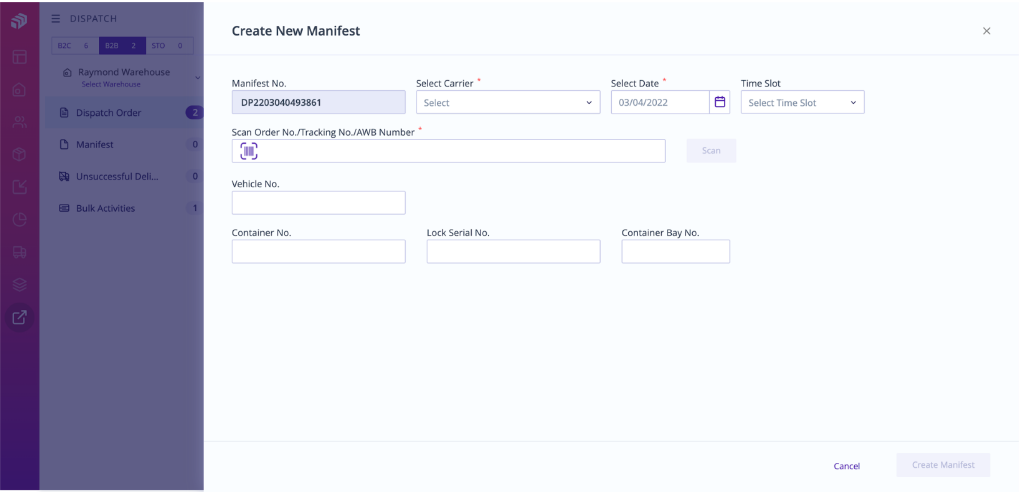1021x492 pixels.
Task: Click the Bulk Activities count badge 1
Action: coord(194,208)
